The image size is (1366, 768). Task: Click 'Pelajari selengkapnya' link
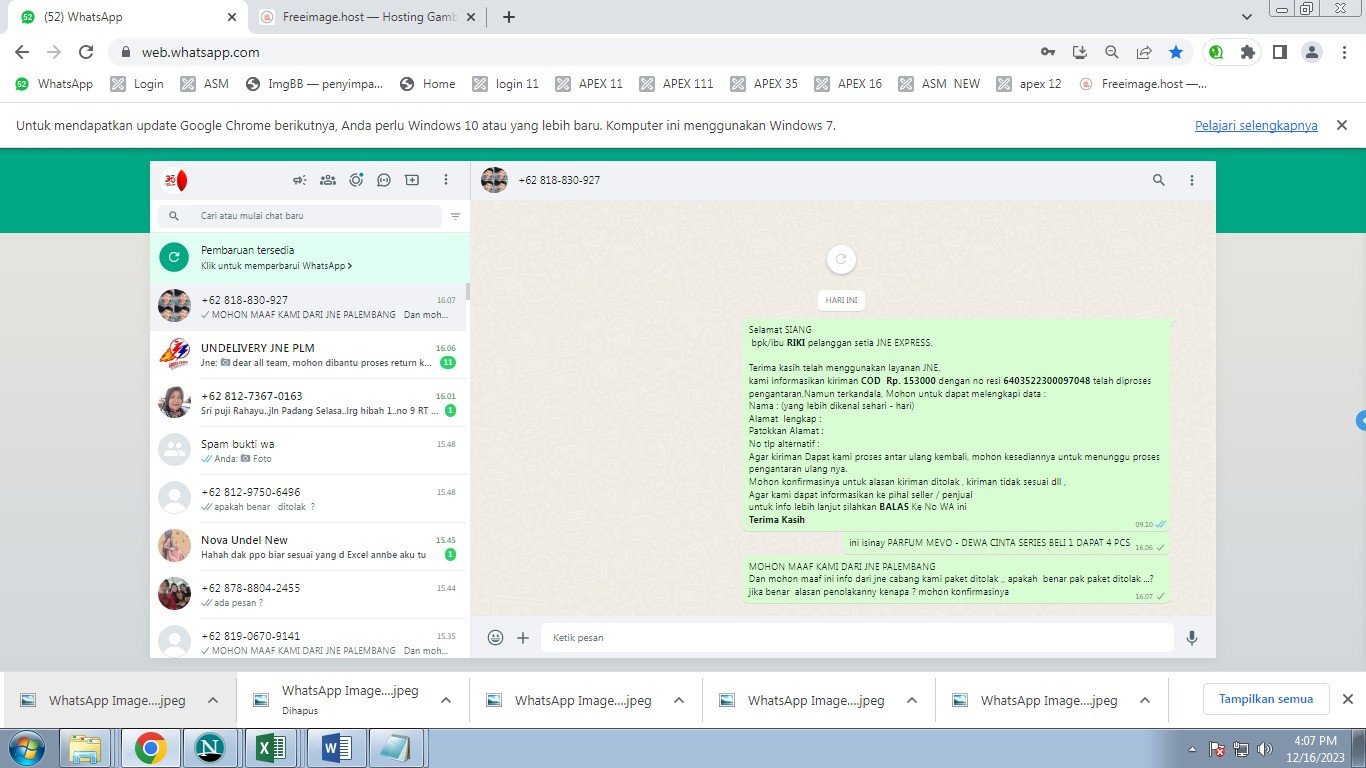click(x=1256, y=126)
